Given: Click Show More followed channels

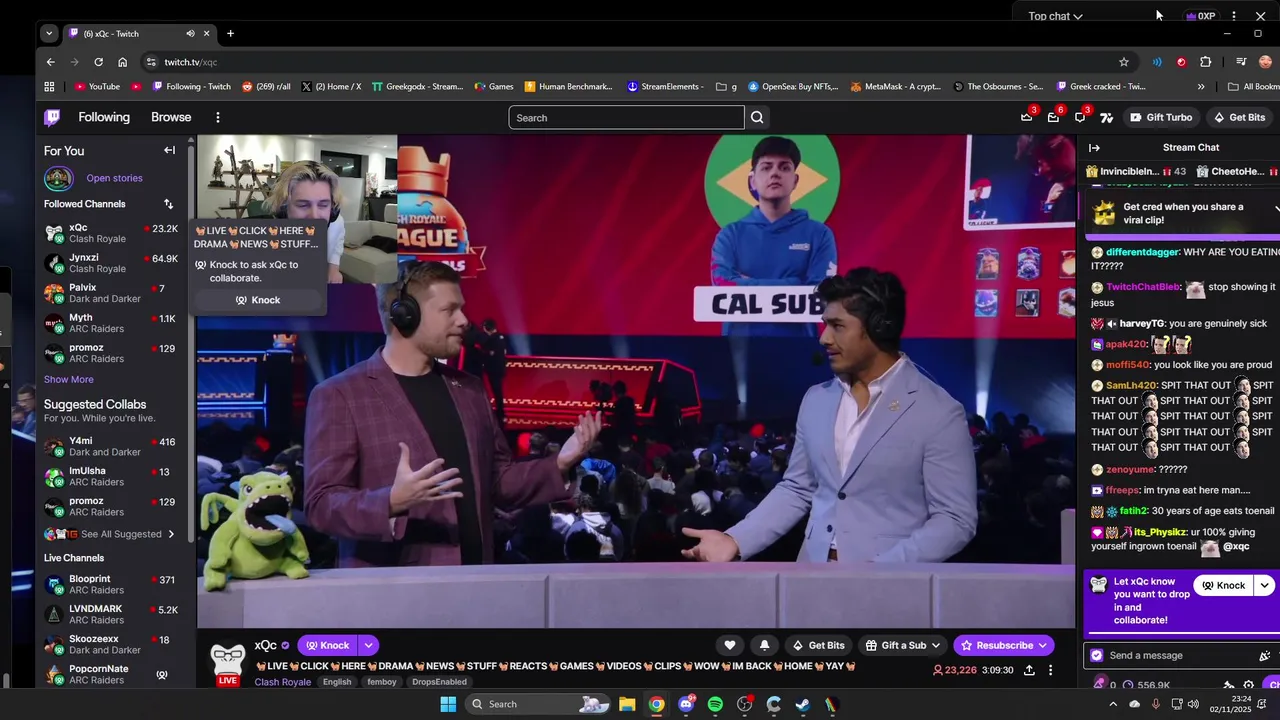Looking at the screenshot, I should coord(68,379).
